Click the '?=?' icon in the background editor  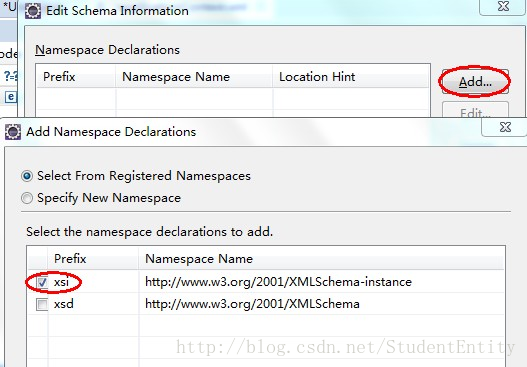click(x=10, y=76)
